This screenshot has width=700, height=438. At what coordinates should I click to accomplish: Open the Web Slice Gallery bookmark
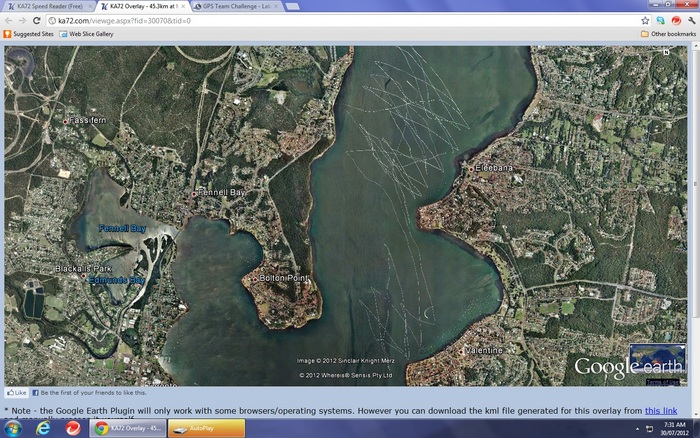click(90, 33)
